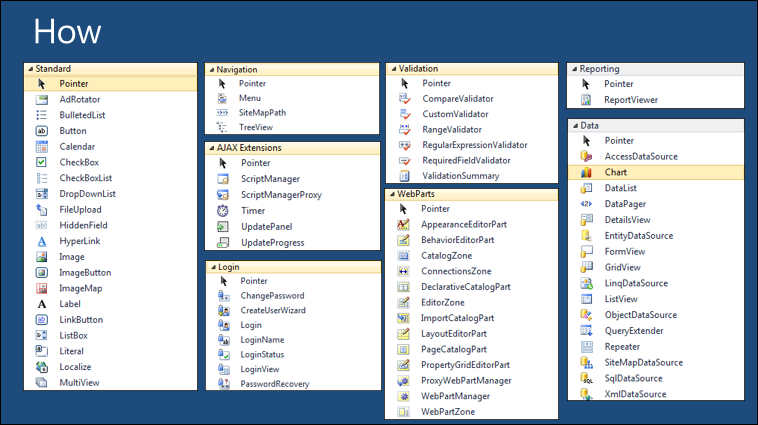Collapse the Data toolbox group

(x=573, y=126)
